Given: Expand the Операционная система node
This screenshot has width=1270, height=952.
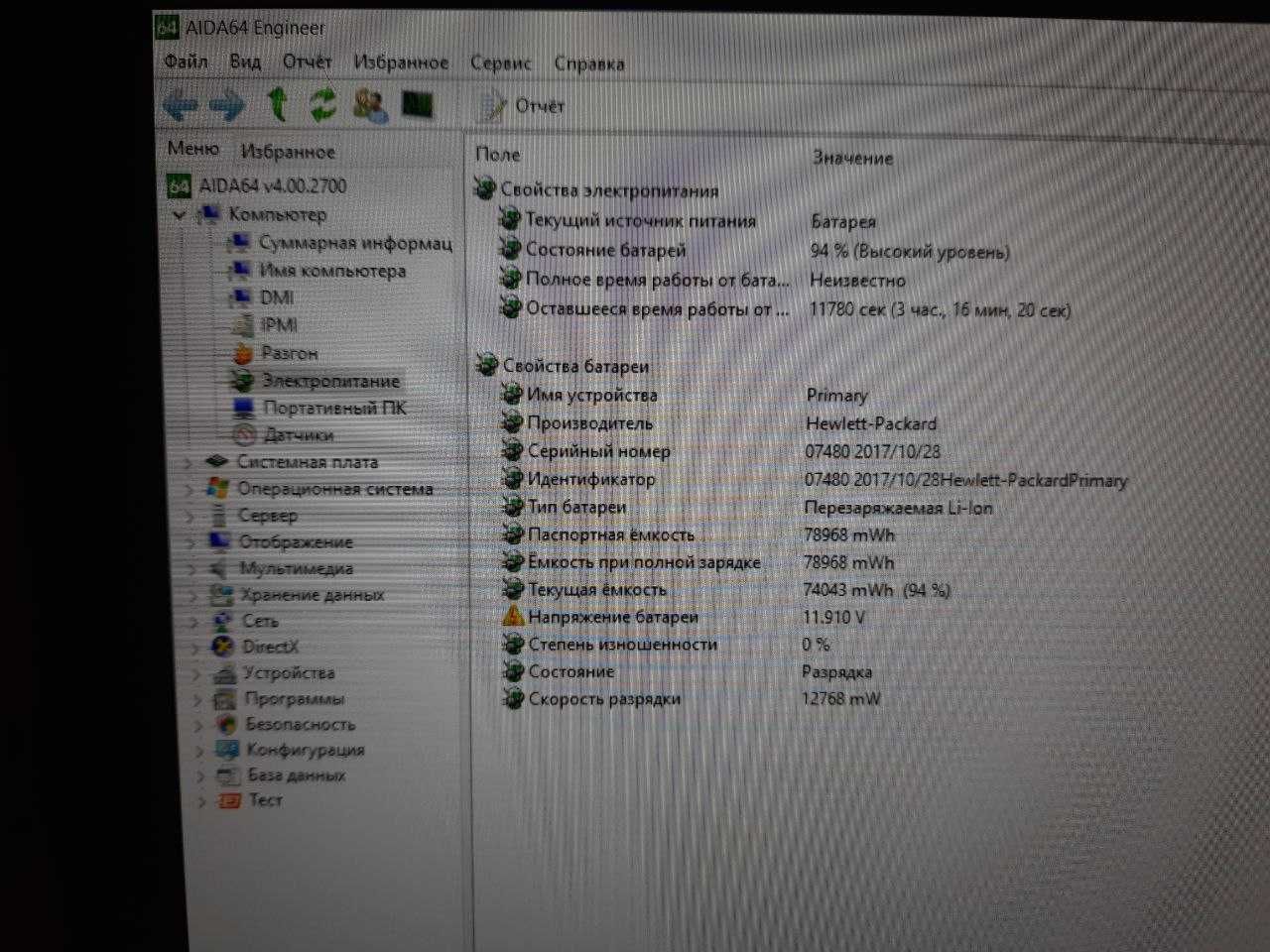Looking at the screenshot, I should [x=189, y=489].
